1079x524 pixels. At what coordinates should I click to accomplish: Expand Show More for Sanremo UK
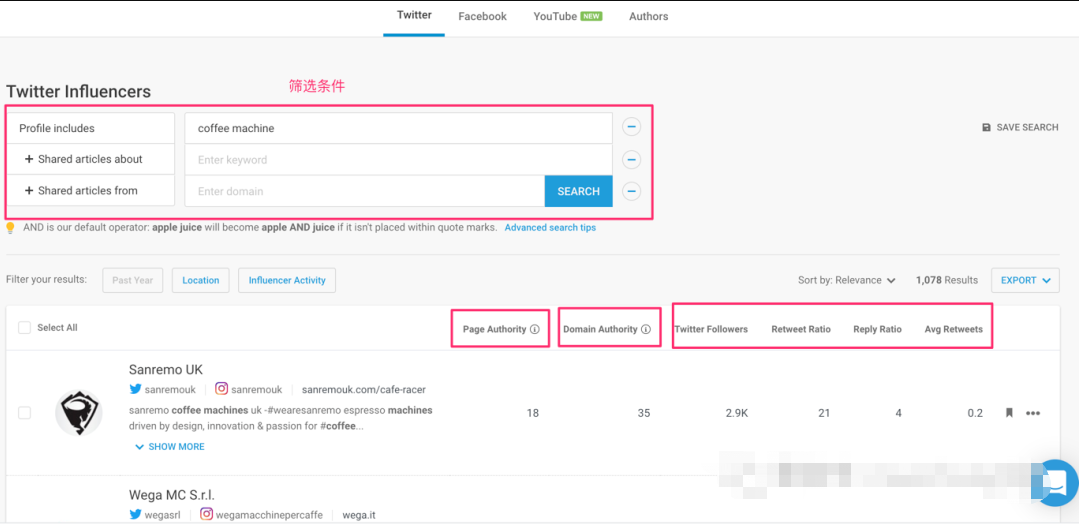pos(169,447)
